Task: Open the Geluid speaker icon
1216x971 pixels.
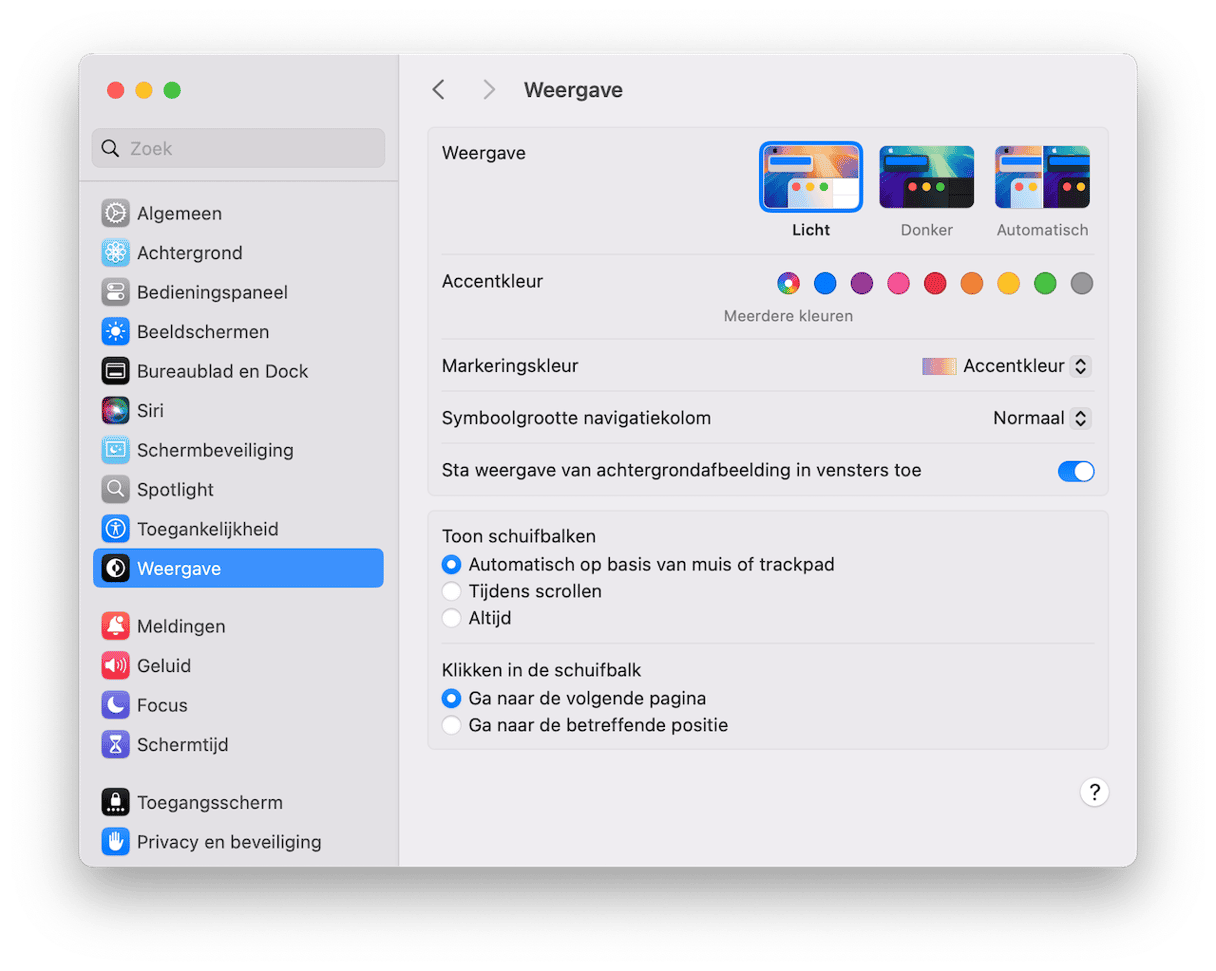Action: pyautogui.click(x=116, y=666)
